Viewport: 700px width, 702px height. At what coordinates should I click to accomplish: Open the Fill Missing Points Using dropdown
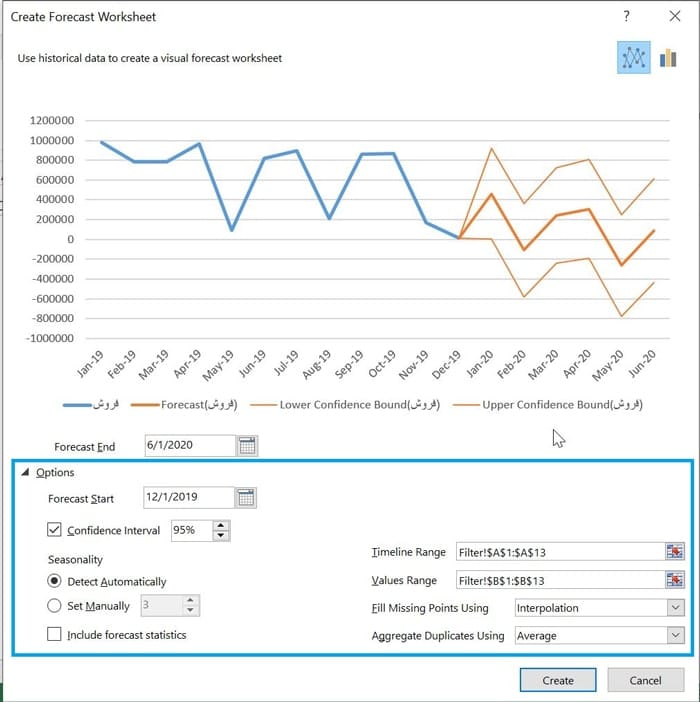pyautogui.click(x=675, y=608)
